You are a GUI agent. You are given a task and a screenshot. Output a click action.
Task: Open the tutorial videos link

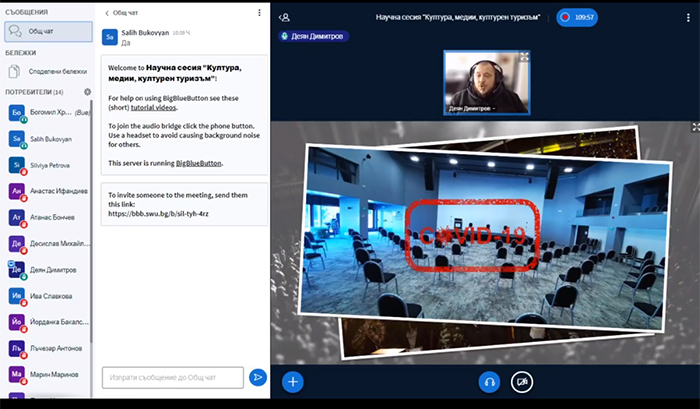153,108
